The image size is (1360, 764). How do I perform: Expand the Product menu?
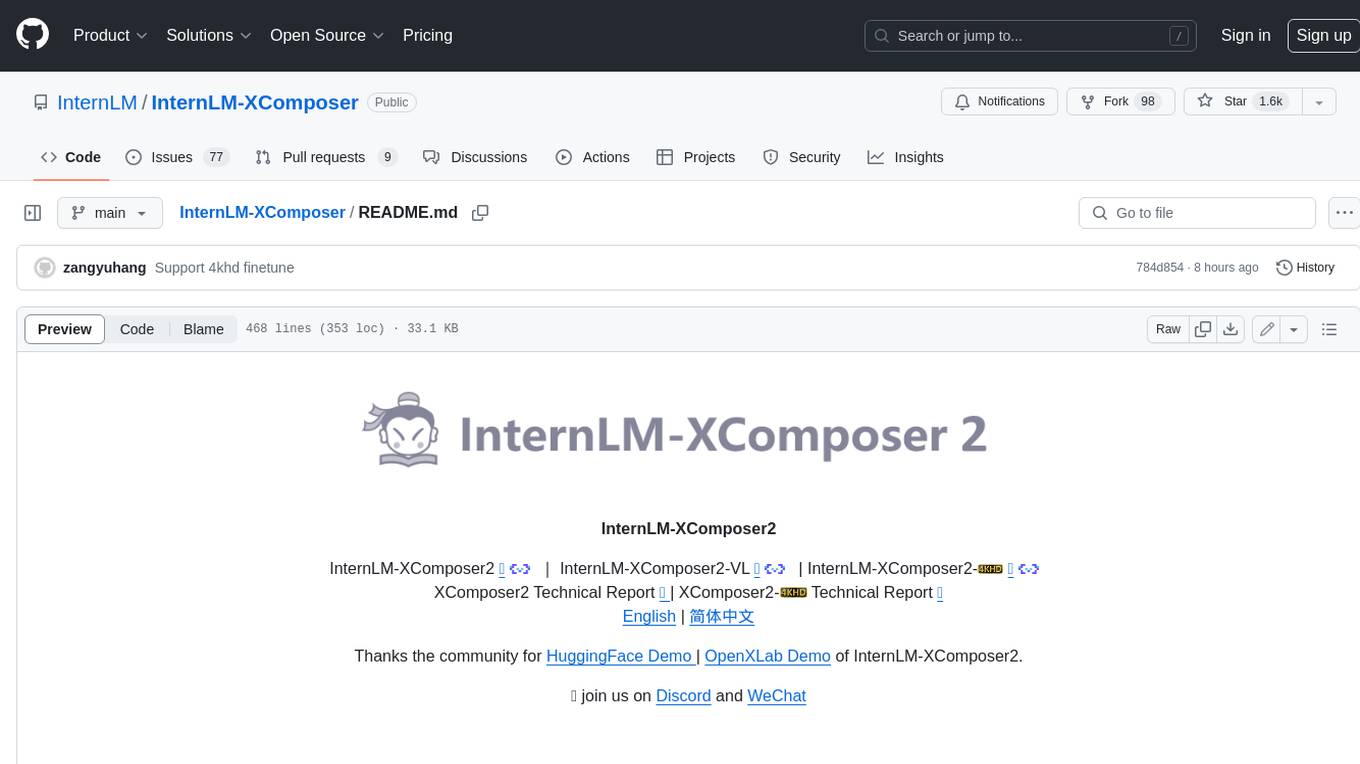[110, 35]
